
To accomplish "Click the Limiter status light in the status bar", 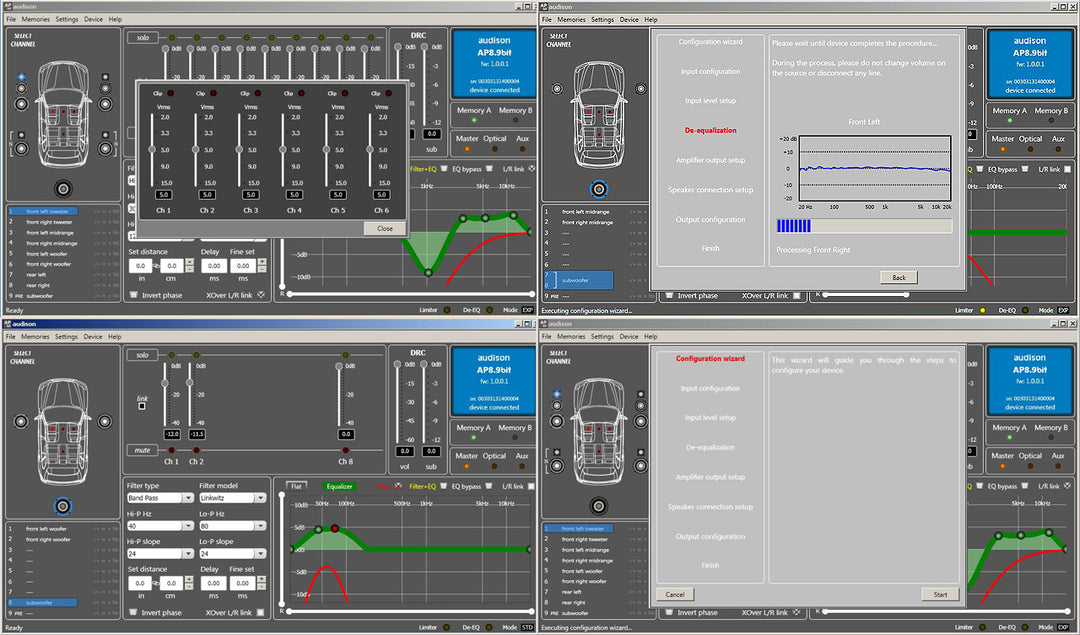I will coord(447,310).
